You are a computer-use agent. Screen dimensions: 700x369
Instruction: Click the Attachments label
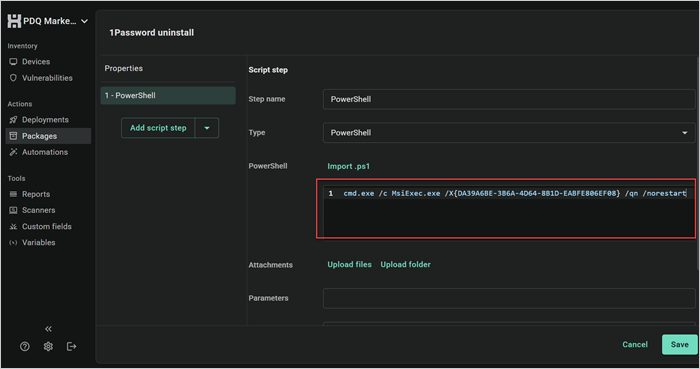271,265
